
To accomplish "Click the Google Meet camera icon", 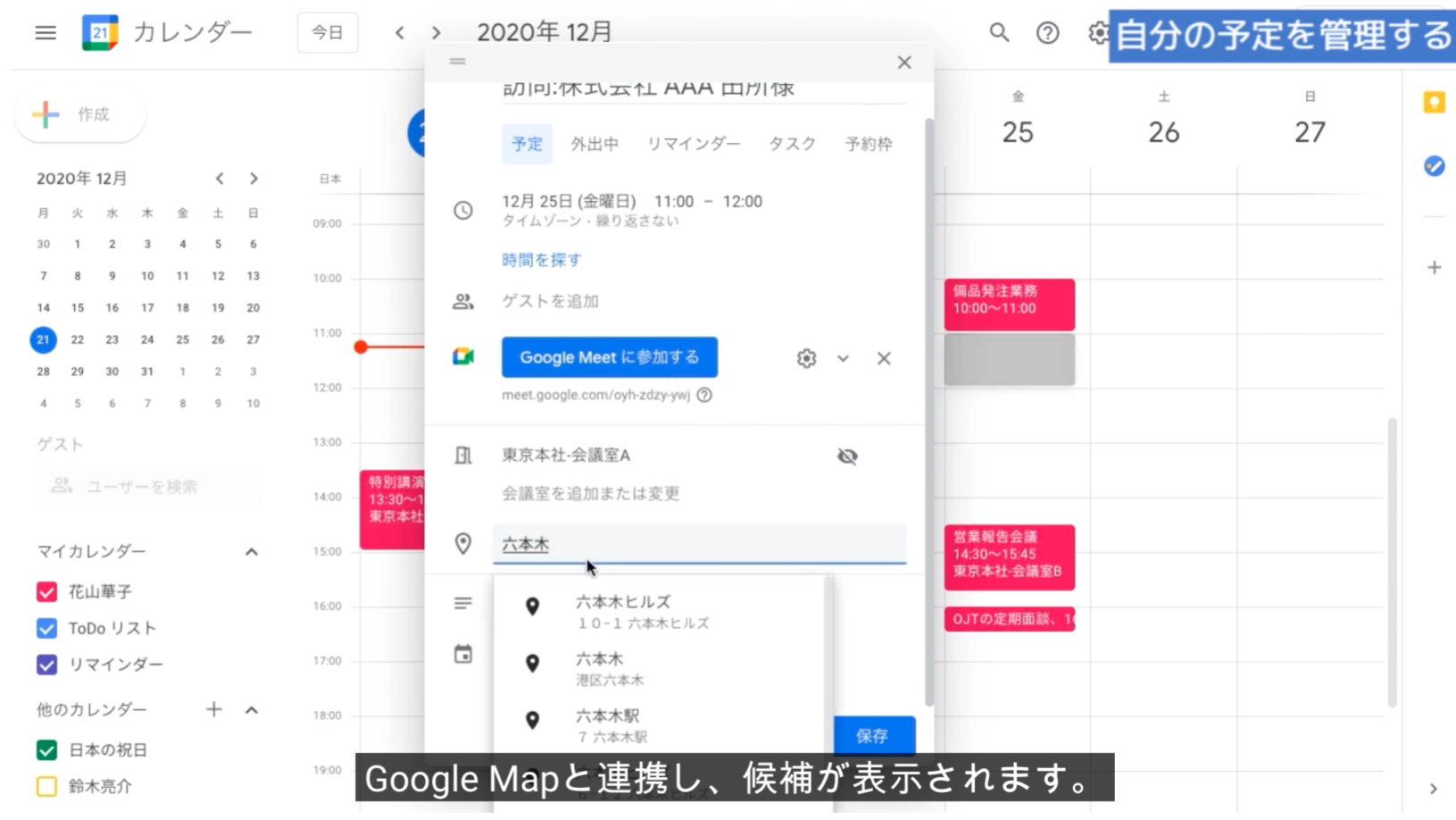I will (x=463, y=356).
